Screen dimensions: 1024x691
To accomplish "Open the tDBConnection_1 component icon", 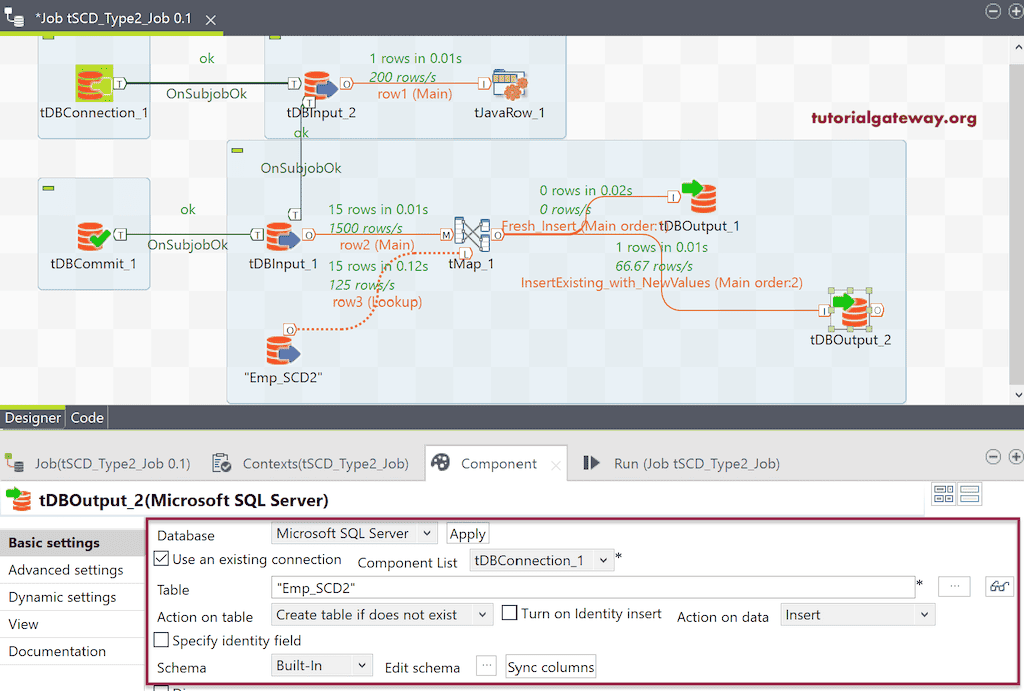I will point(94,85).
